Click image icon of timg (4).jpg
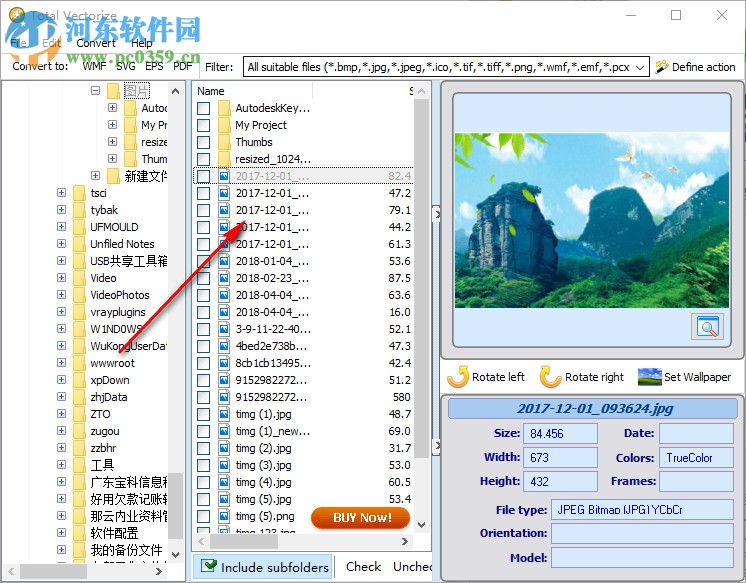The height and width of the screenshot is (583, 746). (224, 482)
